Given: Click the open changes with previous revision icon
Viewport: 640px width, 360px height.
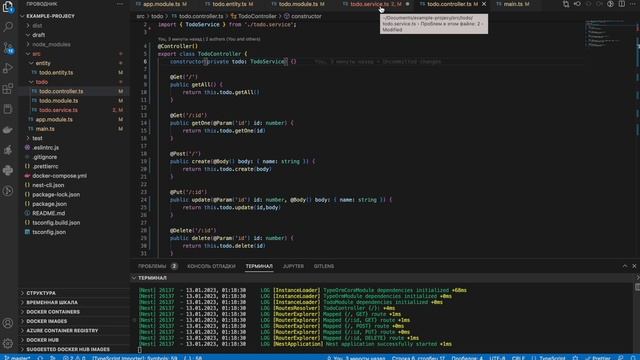Looking at the screenshot, I should coord(577,4).
